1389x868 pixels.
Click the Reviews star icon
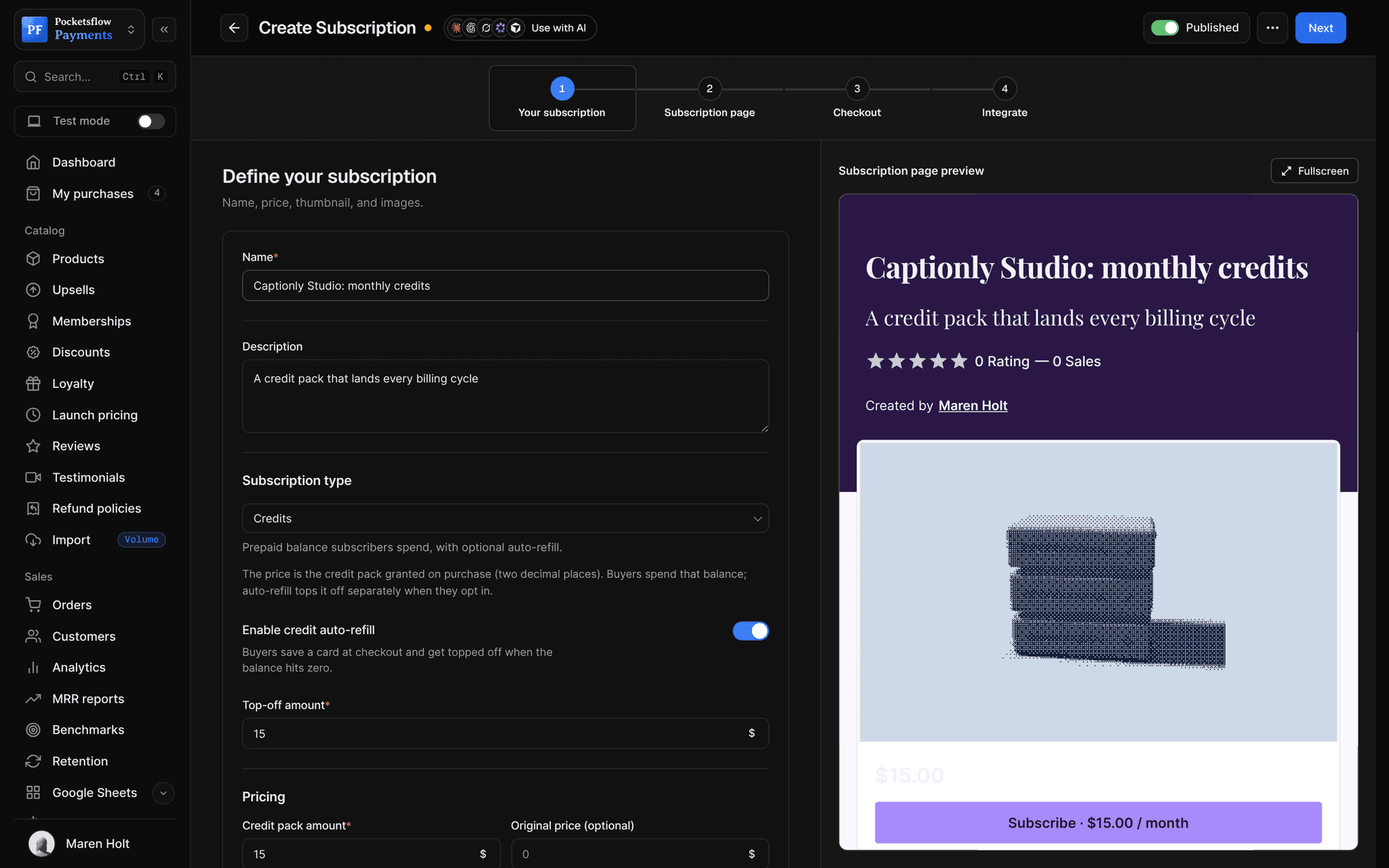(x=33, y=446)
